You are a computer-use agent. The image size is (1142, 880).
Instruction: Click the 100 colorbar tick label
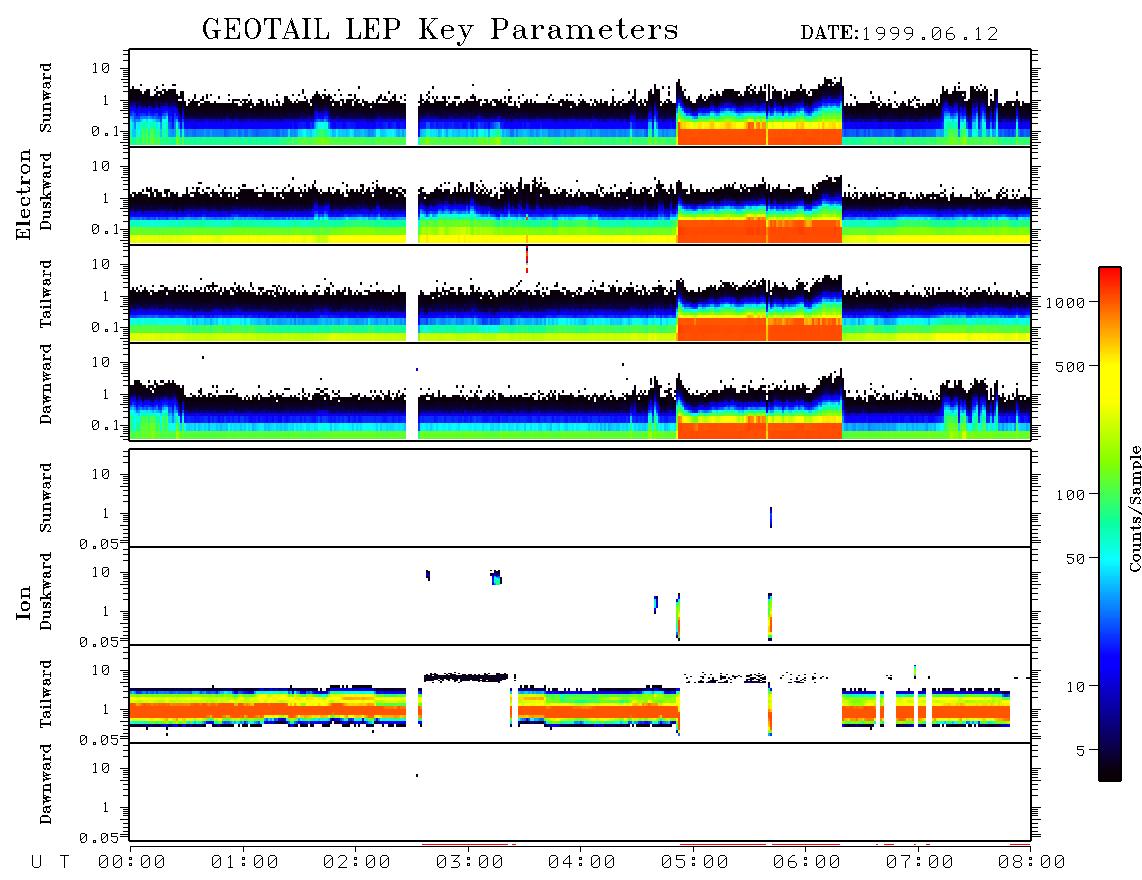point(1070,495)
